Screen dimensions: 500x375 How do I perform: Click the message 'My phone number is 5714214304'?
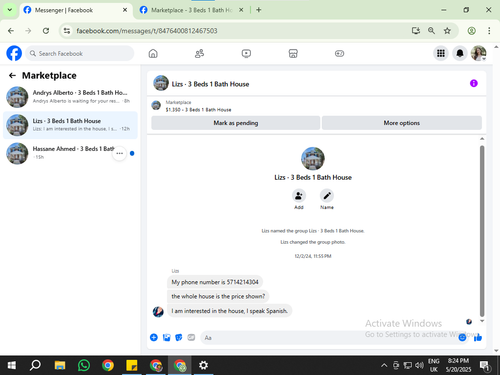(215, 282)
